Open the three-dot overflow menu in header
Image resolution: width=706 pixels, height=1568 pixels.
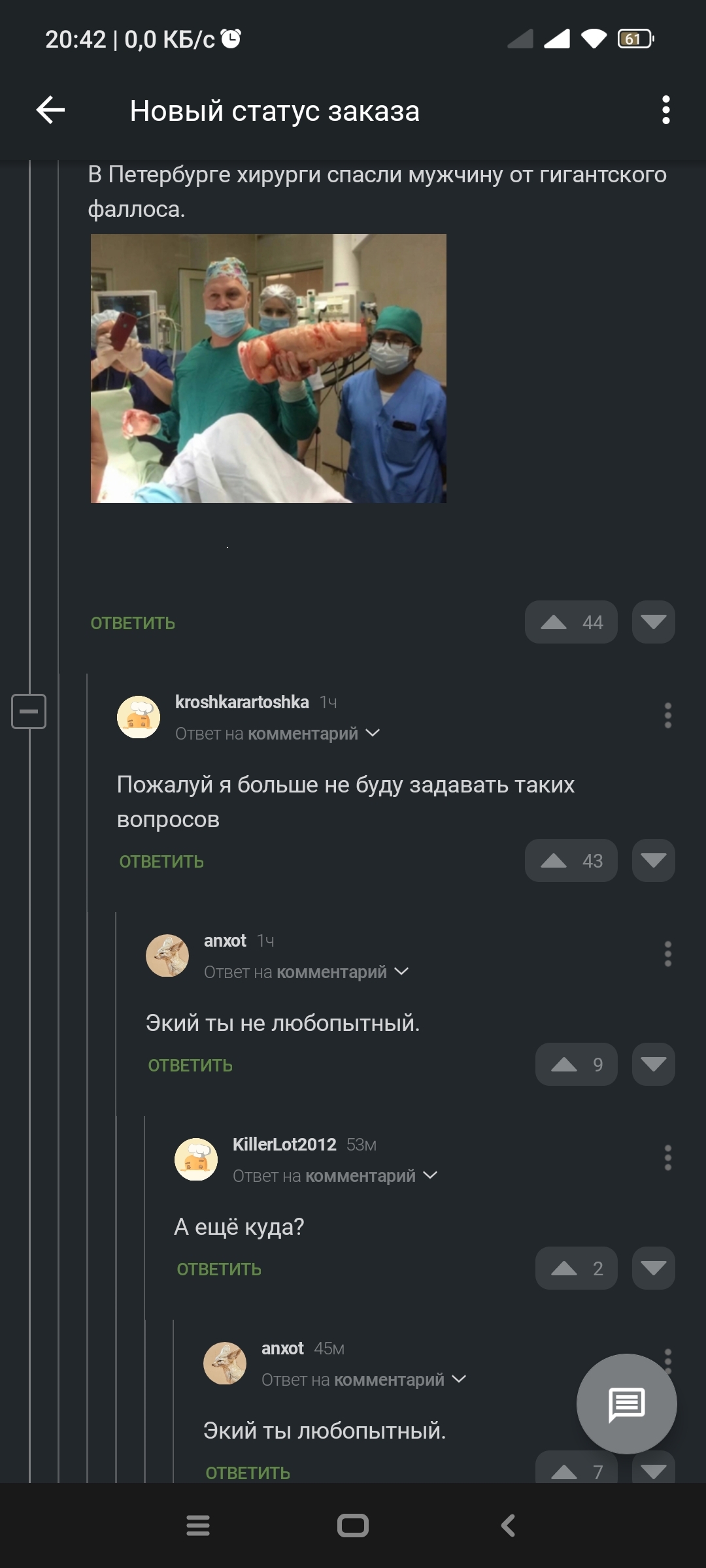(x=665, y=110)
